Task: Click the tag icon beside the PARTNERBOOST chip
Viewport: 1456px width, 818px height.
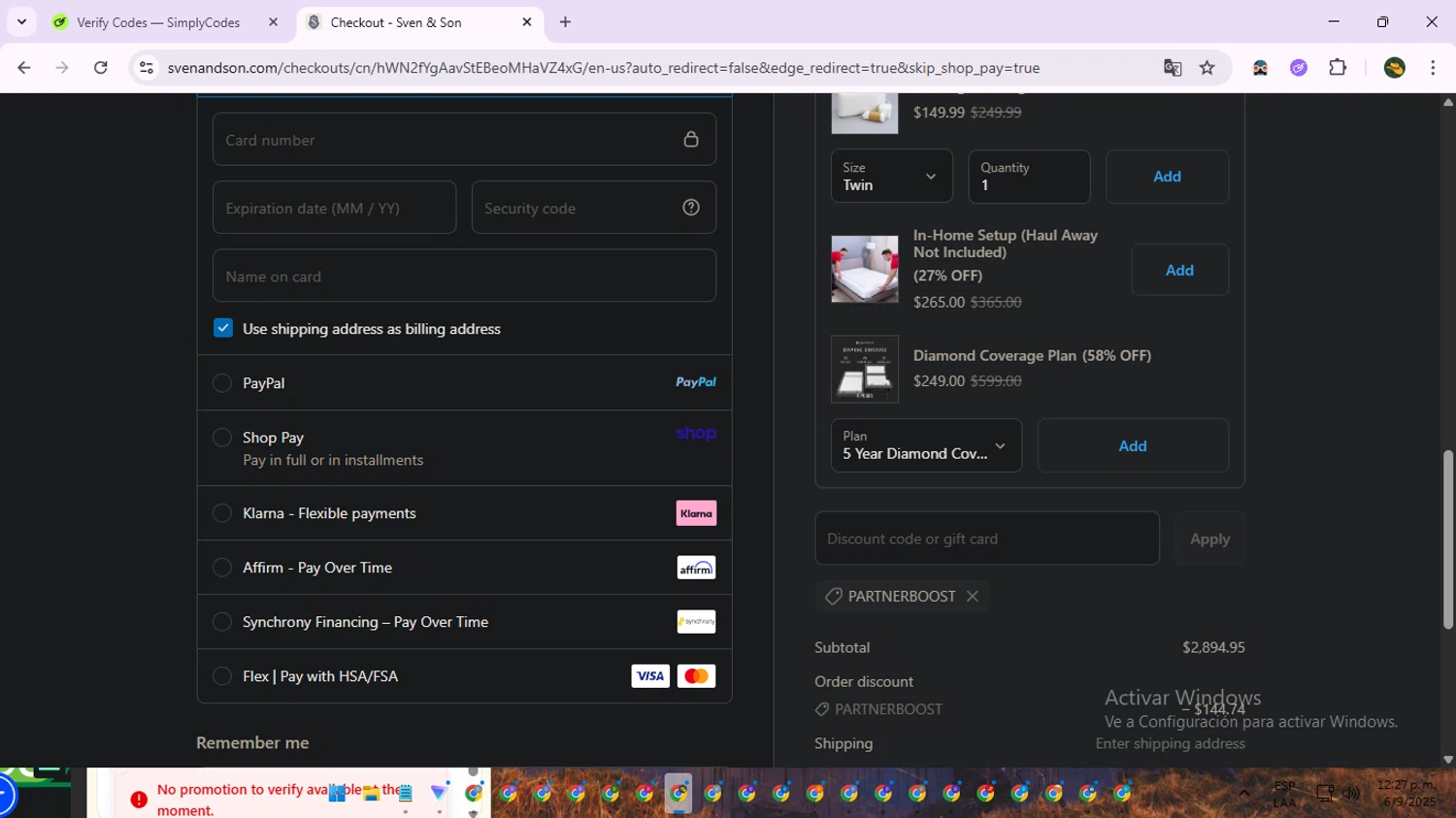Action: point(833,596)
